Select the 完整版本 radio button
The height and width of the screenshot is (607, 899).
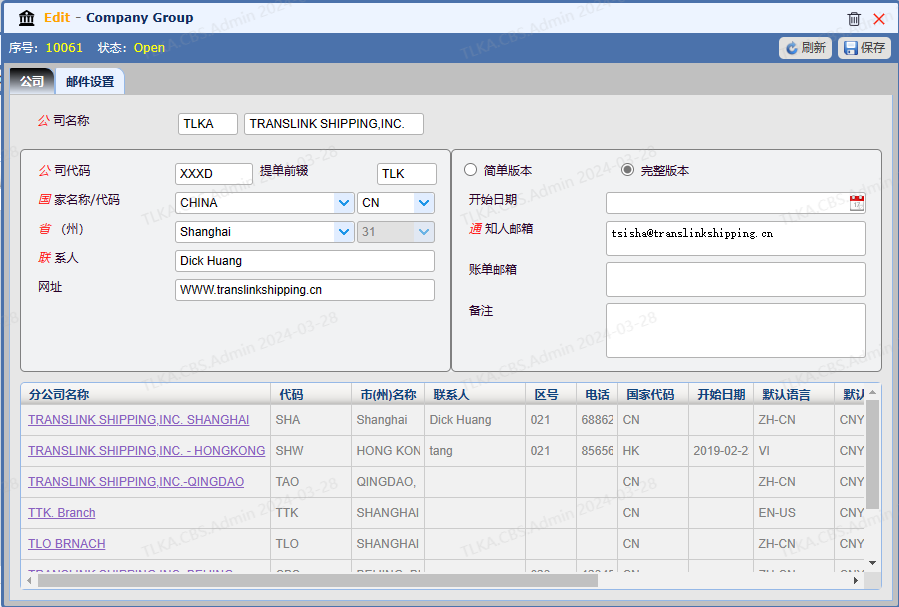point(627,170)
